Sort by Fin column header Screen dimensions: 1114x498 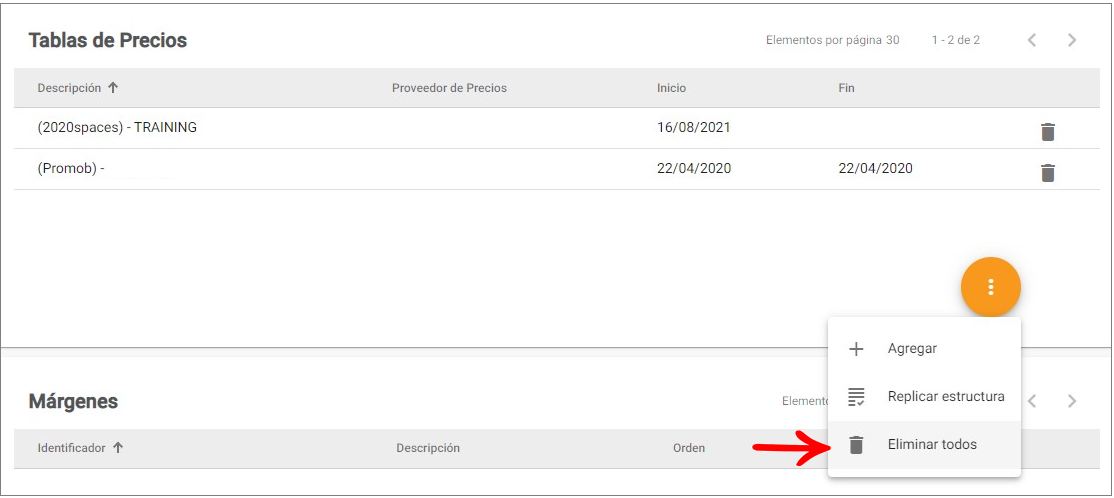click(846, 88)
